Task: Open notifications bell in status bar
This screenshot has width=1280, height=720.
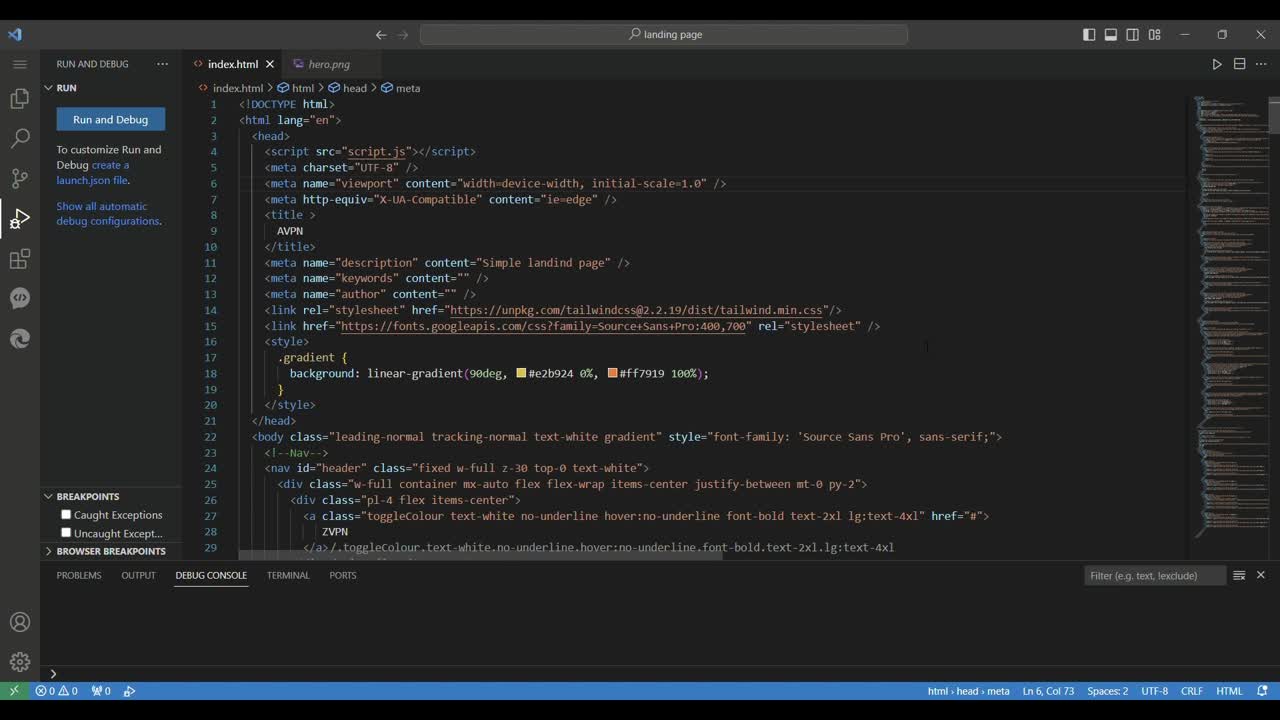Action: click(x=1262, y=691)
